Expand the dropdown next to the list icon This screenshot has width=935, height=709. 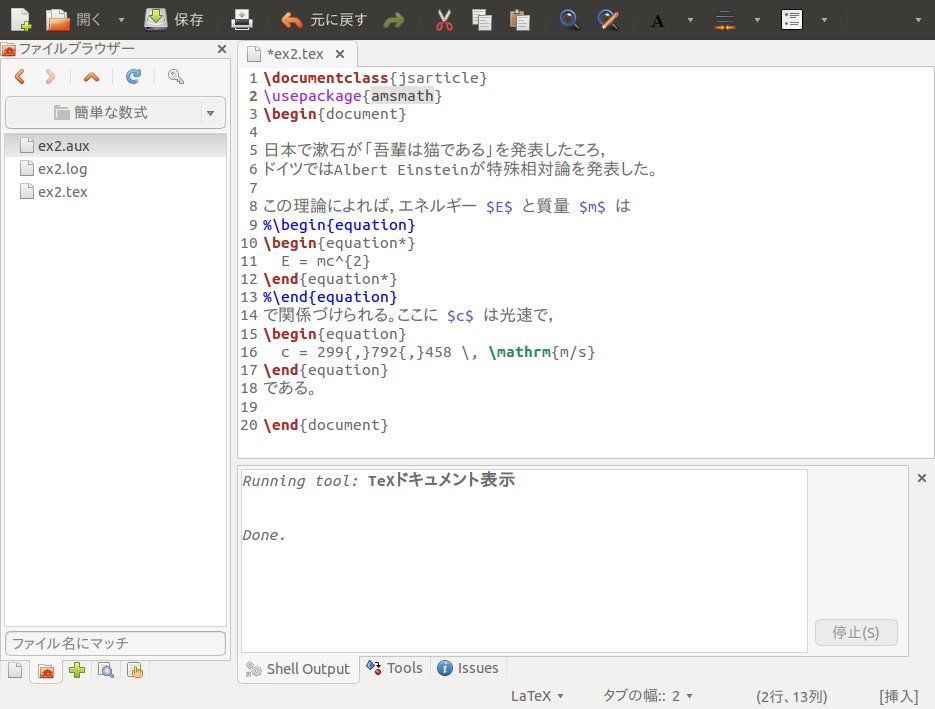(x=824, y=20)
